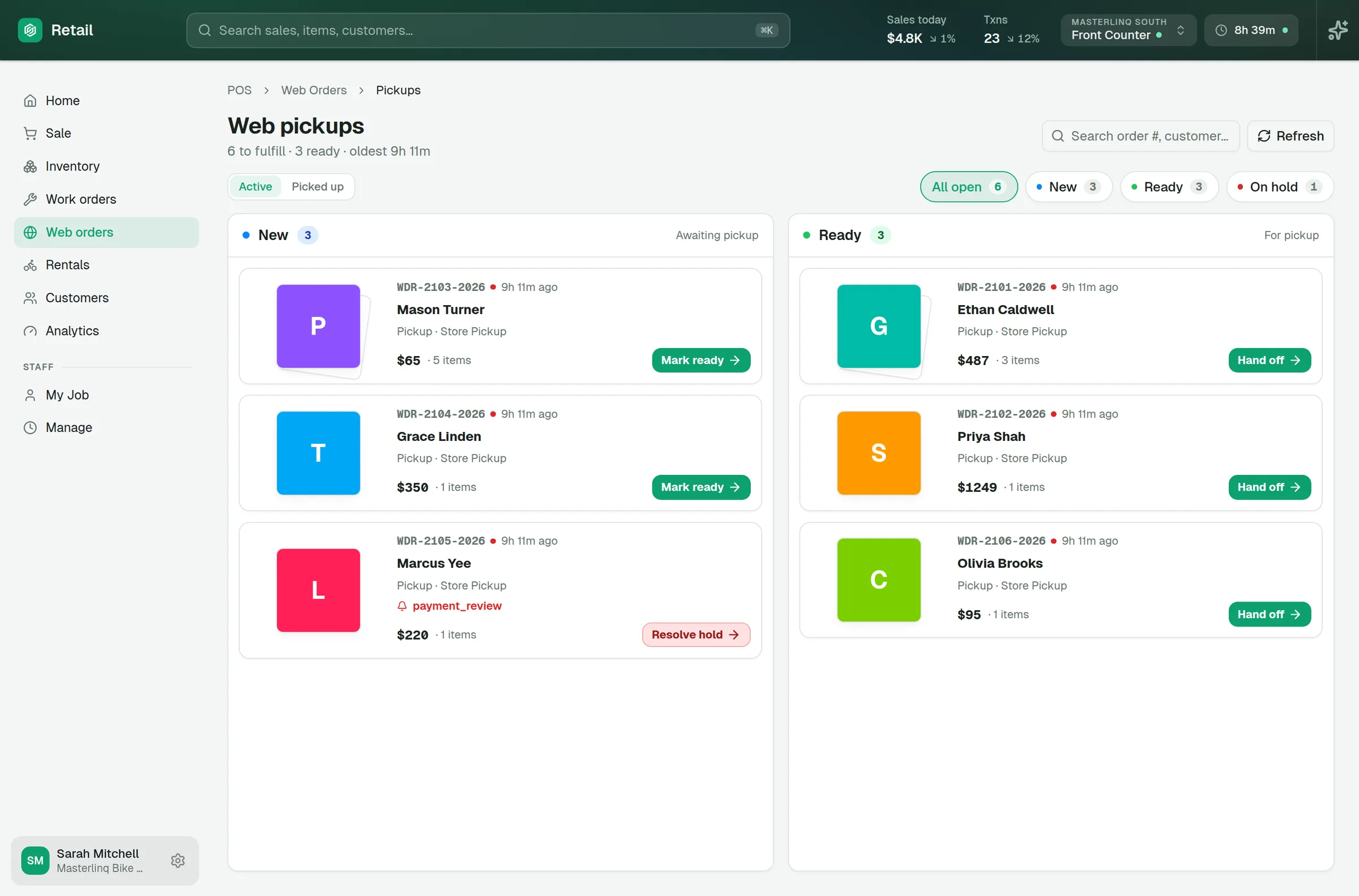Click the Retail logo icon
Viewport: 1359px width, 896px height.
click(x=29, y=29)
